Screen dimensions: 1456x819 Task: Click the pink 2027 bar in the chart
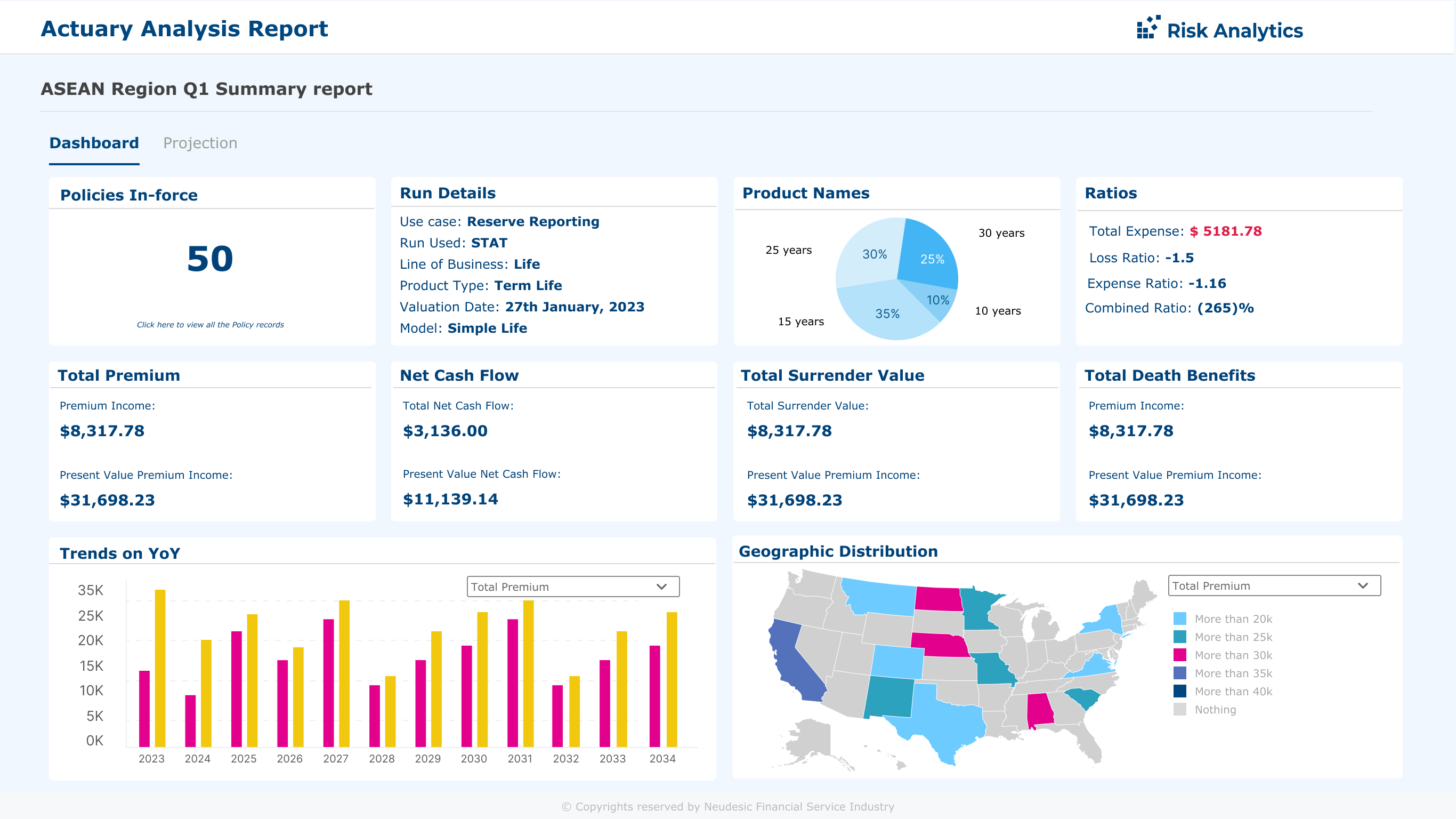click(x=328, y=682)
